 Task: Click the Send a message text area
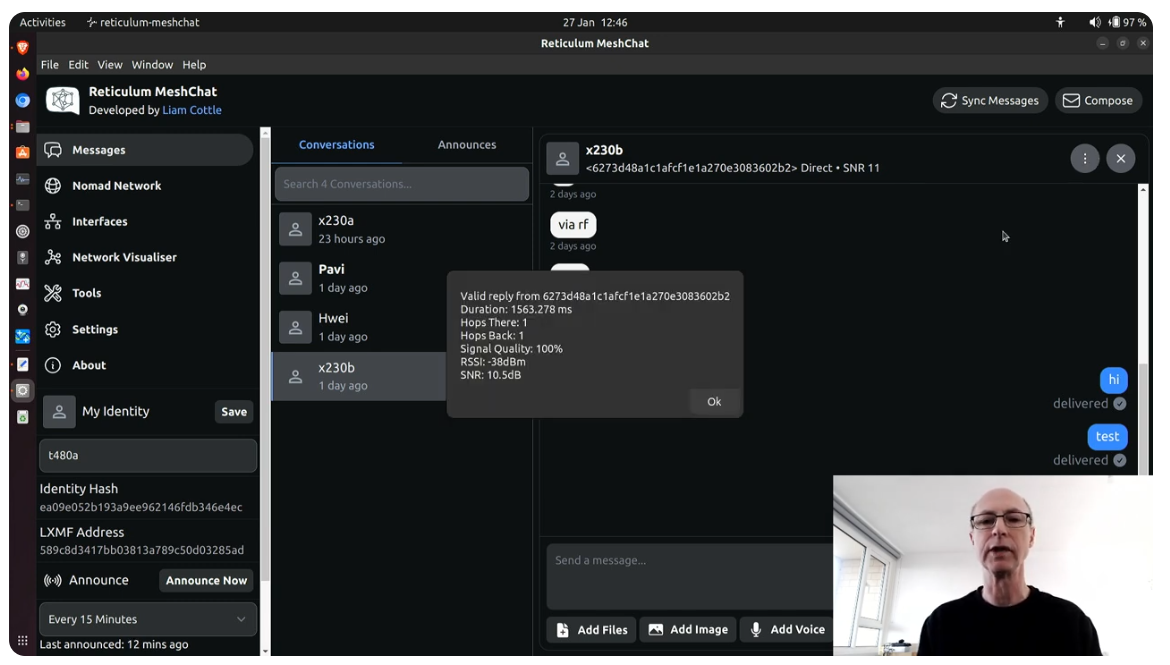[690, 576]
